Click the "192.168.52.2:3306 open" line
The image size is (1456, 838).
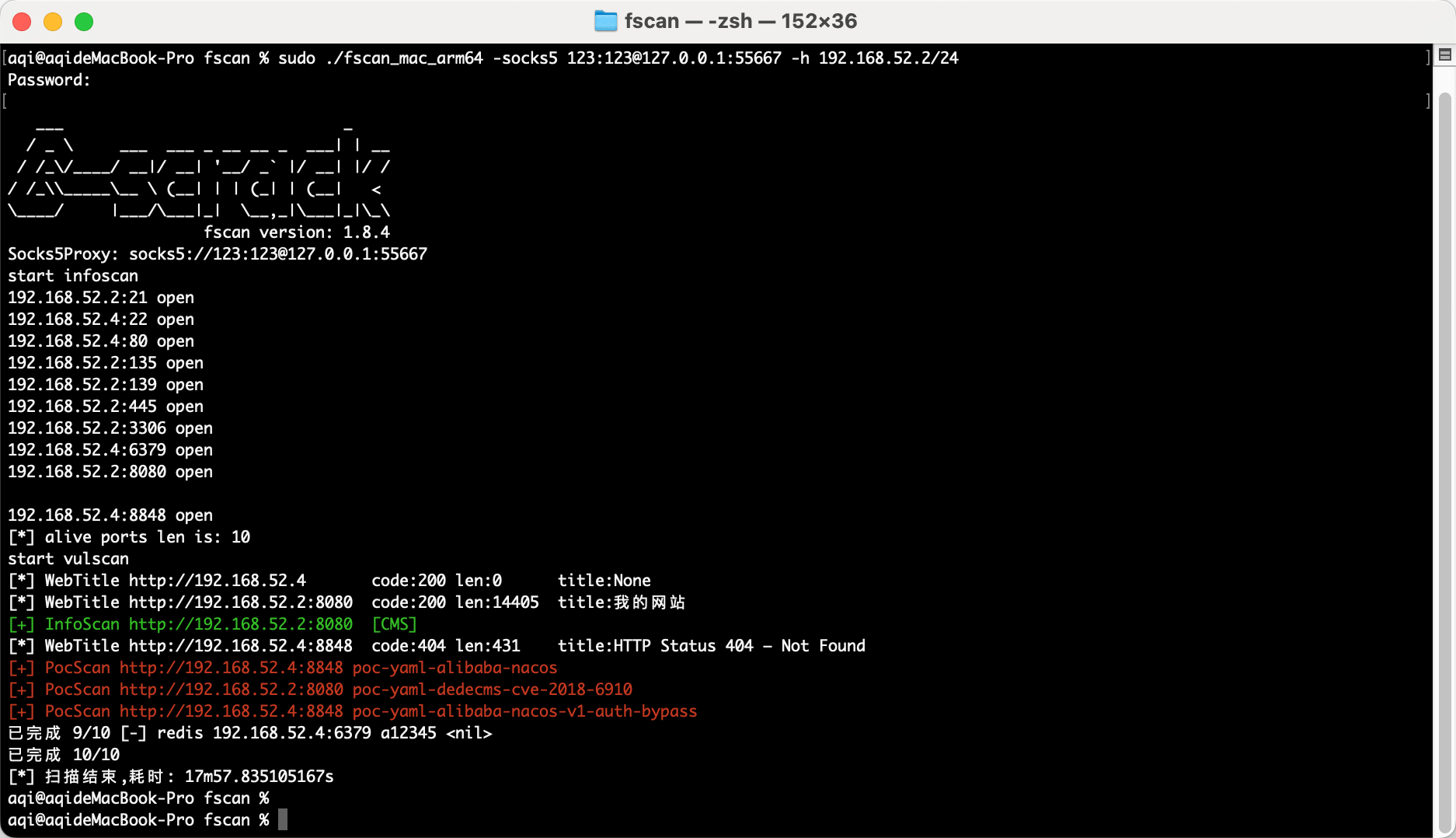110,428
